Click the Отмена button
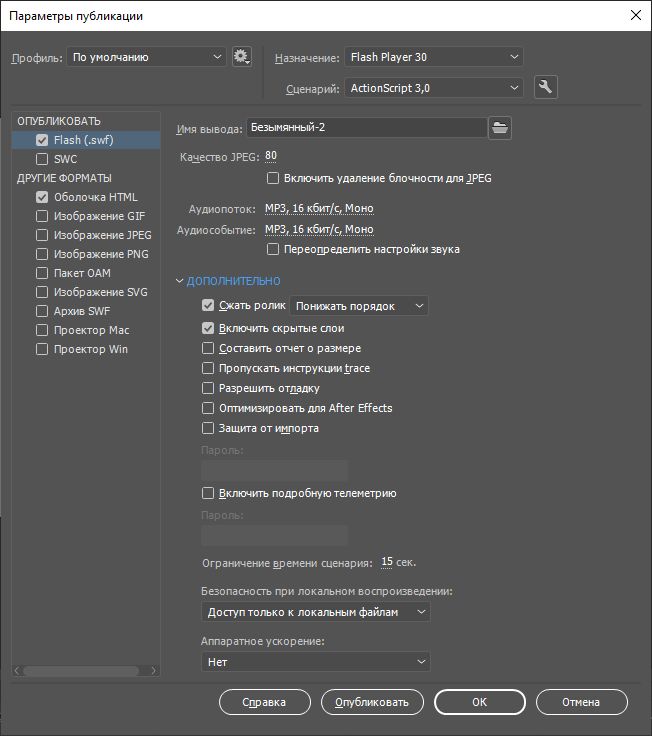The width and height of the screenshot is (652, 736). click(582, 702)
